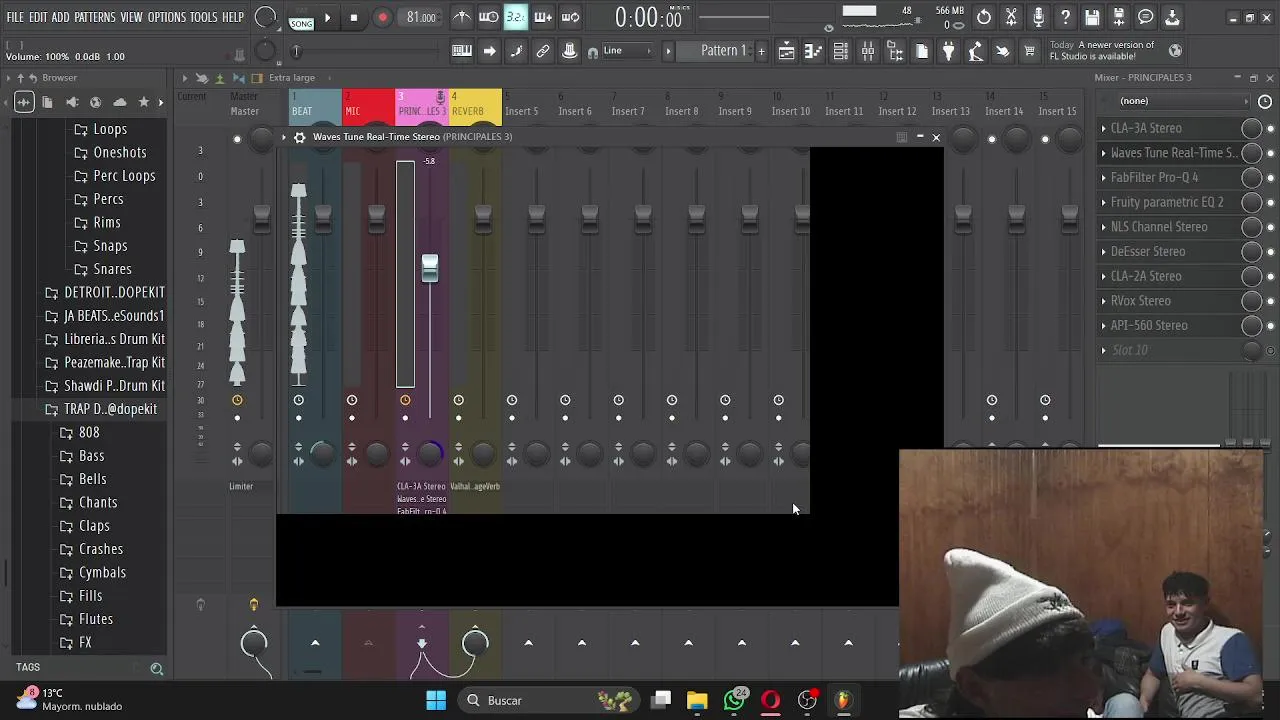1280x720 pixels.
Task: Toggle SONG/PAT mode switch
Action: pyautogui.click(x=301, y=17)
